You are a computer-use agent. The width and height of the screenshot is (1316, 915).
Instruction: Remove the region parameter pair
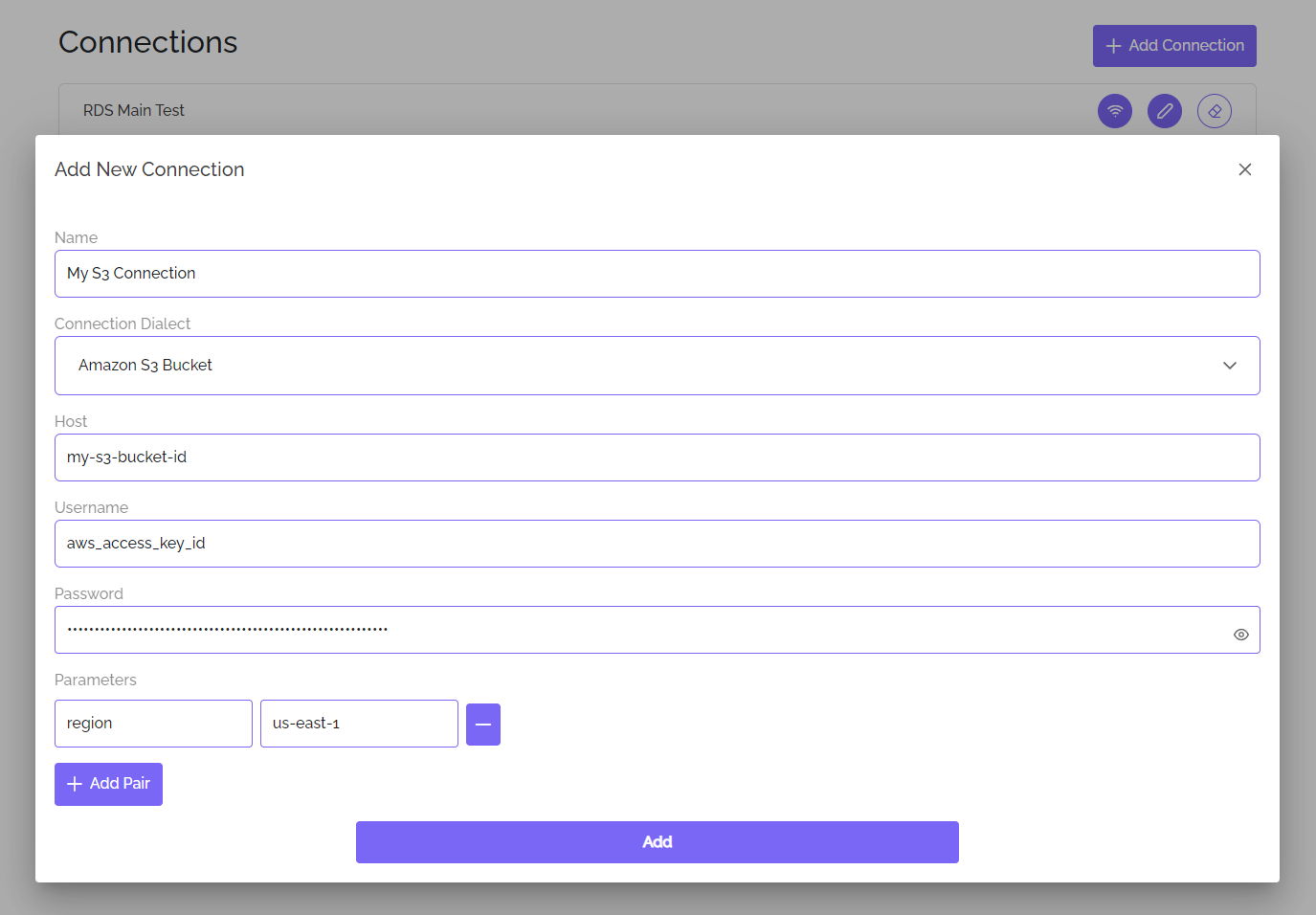click(482, 725)
